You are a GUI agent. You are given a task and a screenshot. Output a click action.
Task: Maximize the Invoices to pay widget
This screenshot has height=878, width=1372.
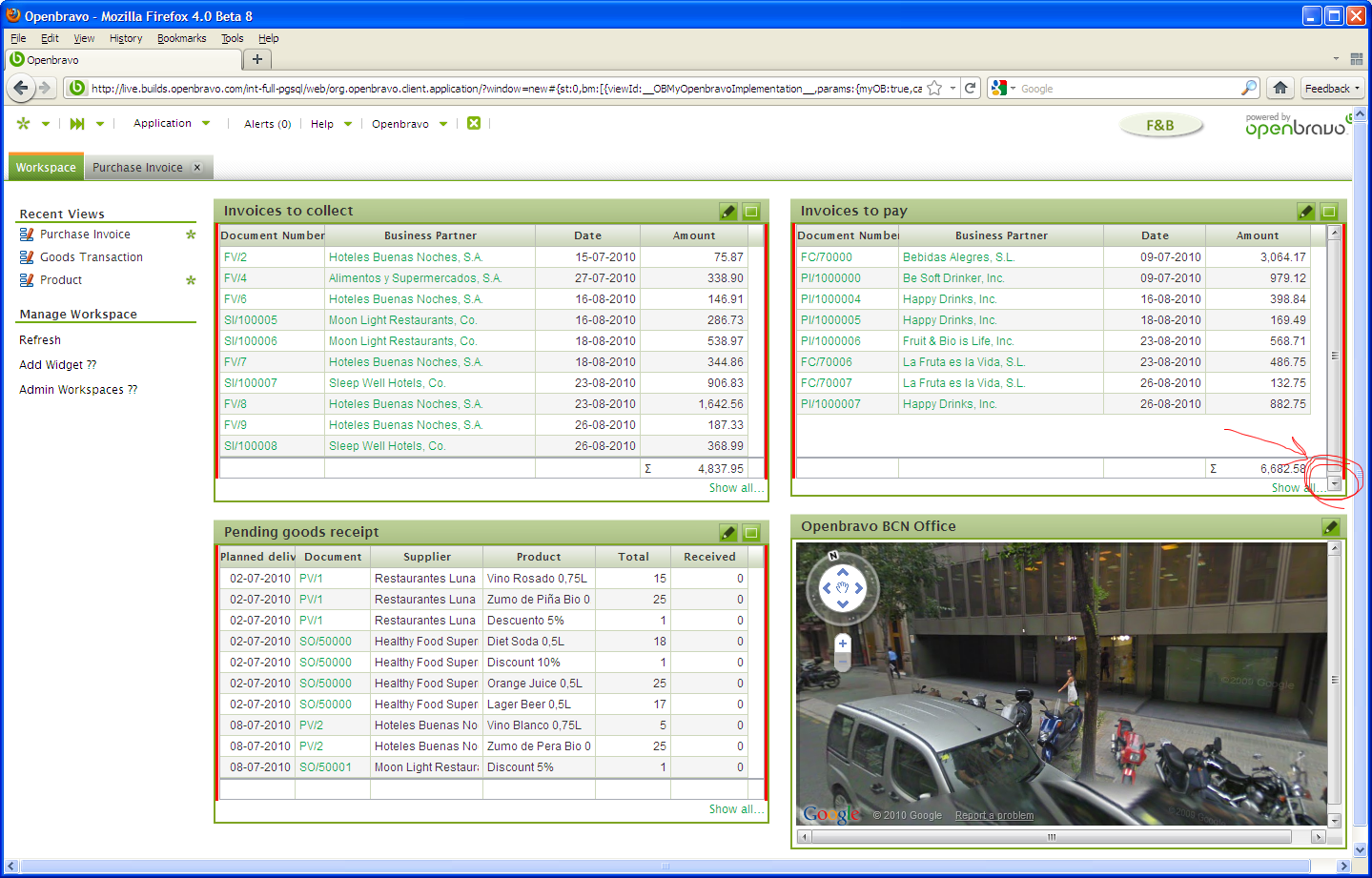point(1329,212)
